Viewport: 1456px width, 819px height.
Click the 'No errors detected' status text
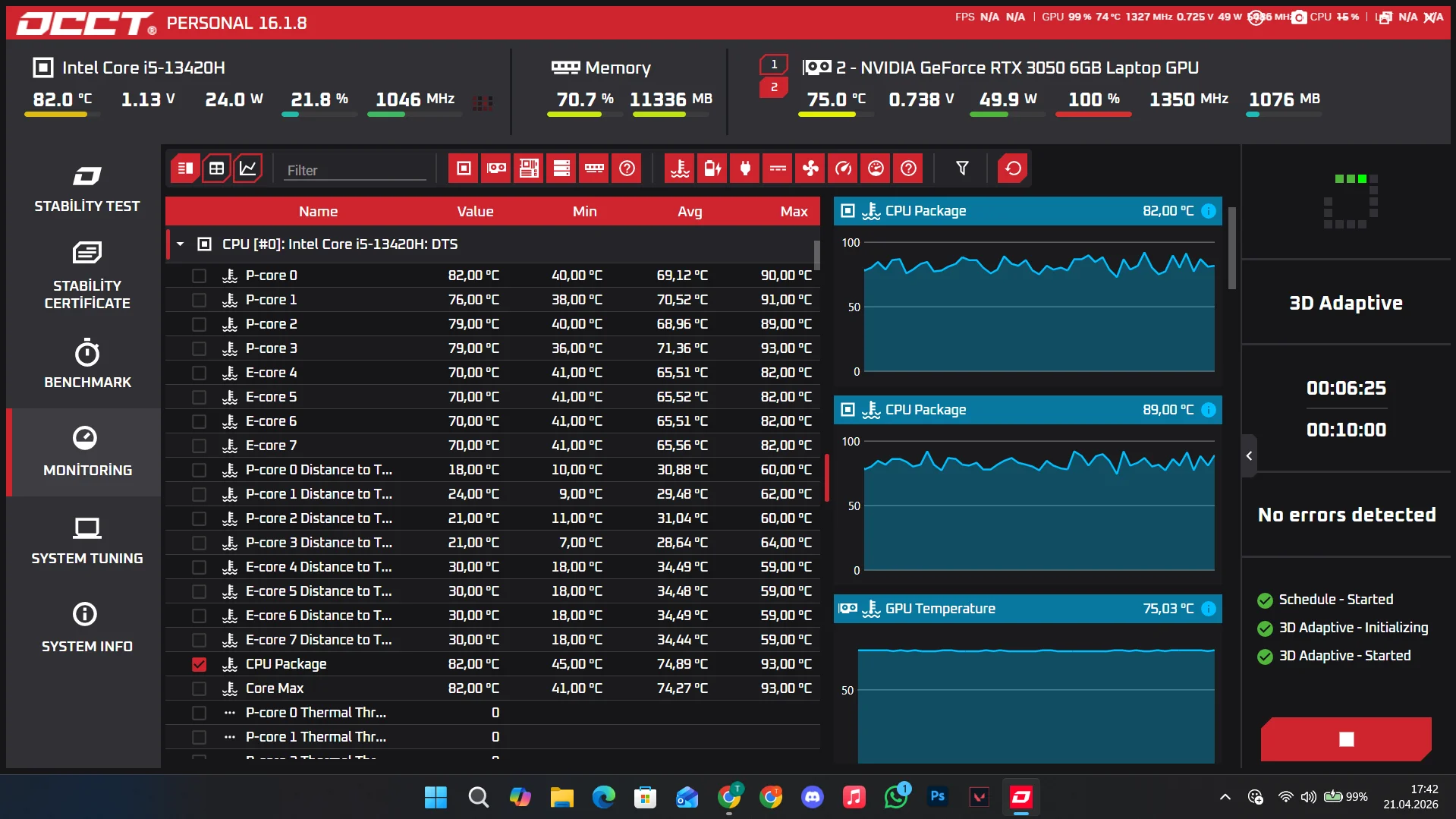coord(1346,515)
